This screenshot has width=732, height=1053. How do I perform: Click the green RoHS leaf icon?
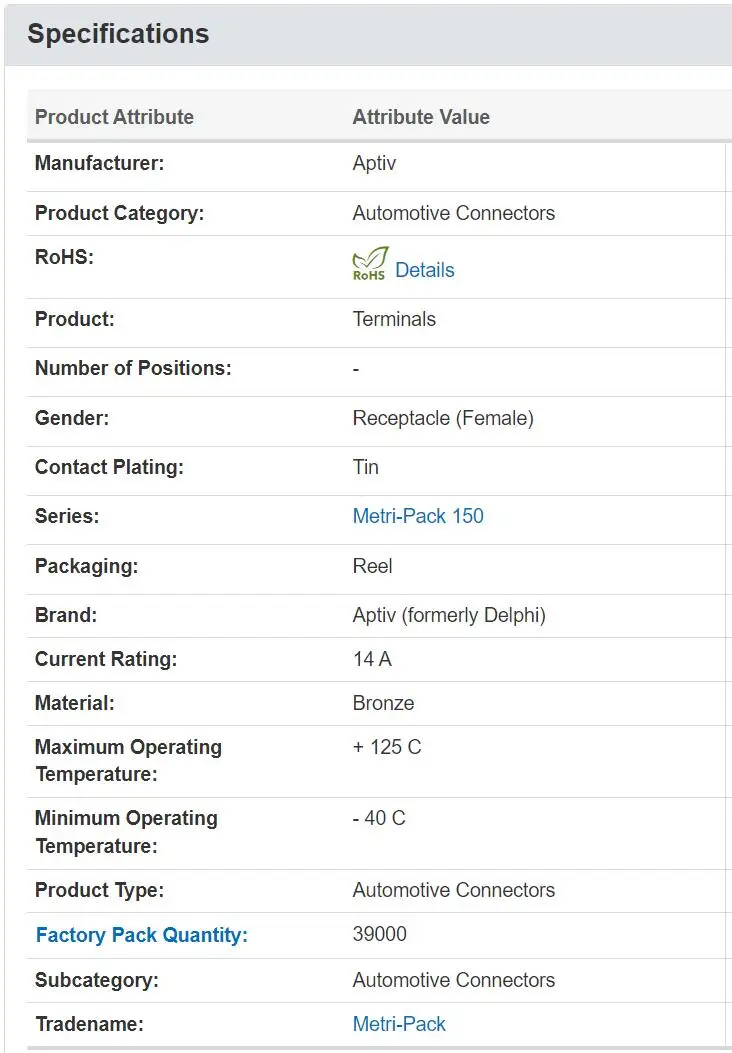tap(370, 264)
